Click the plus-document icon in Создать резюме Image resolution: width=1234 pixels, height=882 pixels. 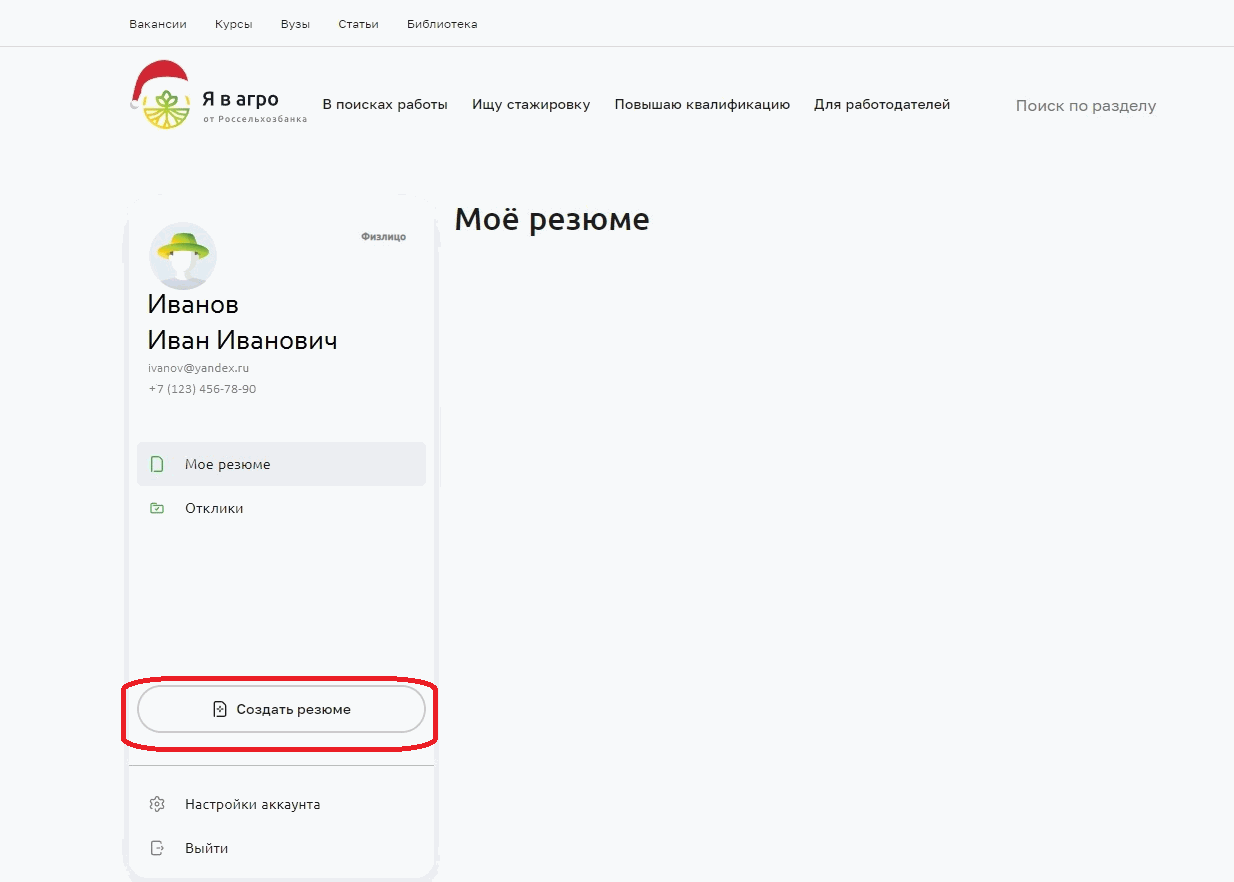(x=220, y=709)
